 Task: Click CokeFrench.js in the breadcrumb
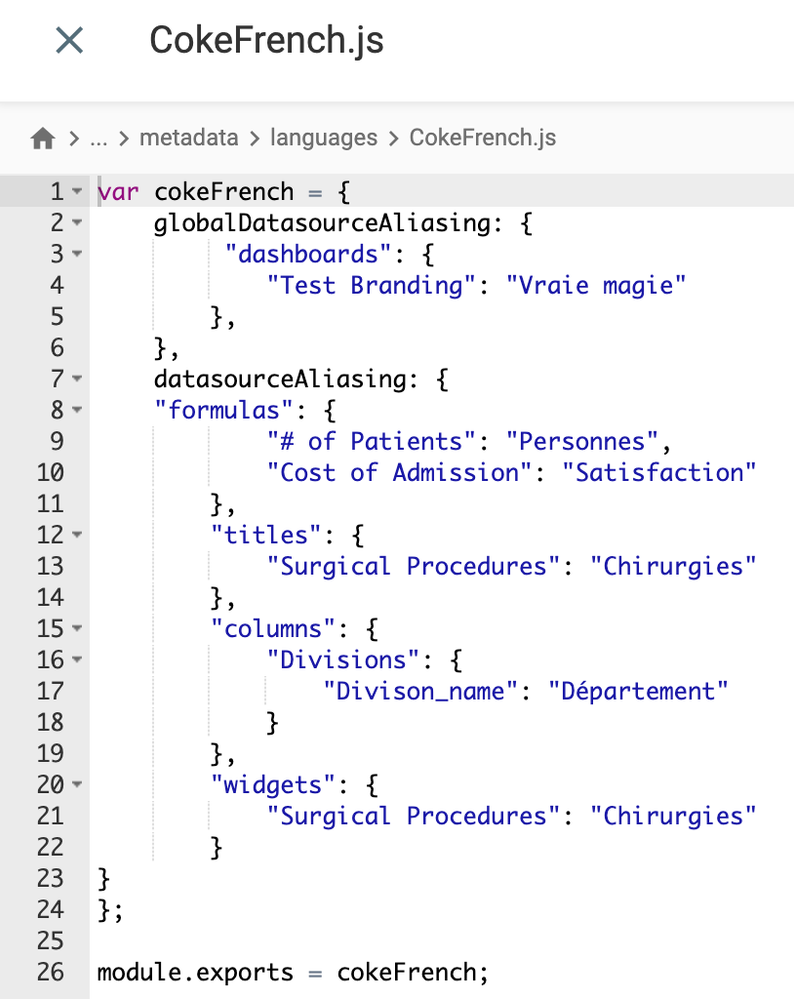(x=482, y=138)
